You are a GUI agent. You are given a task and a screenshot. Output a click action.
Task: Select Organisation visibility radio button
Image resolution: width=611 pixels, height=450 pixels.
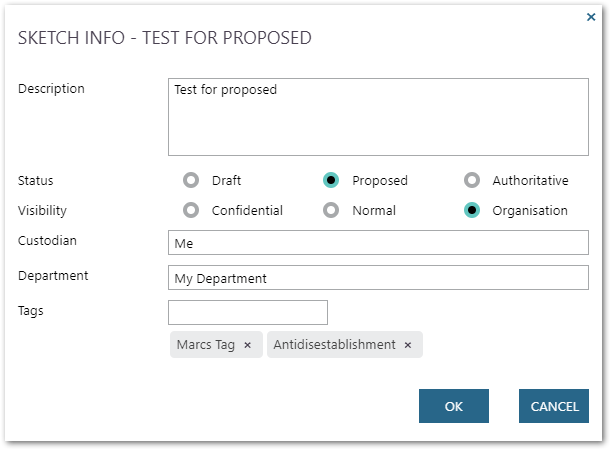471,210
